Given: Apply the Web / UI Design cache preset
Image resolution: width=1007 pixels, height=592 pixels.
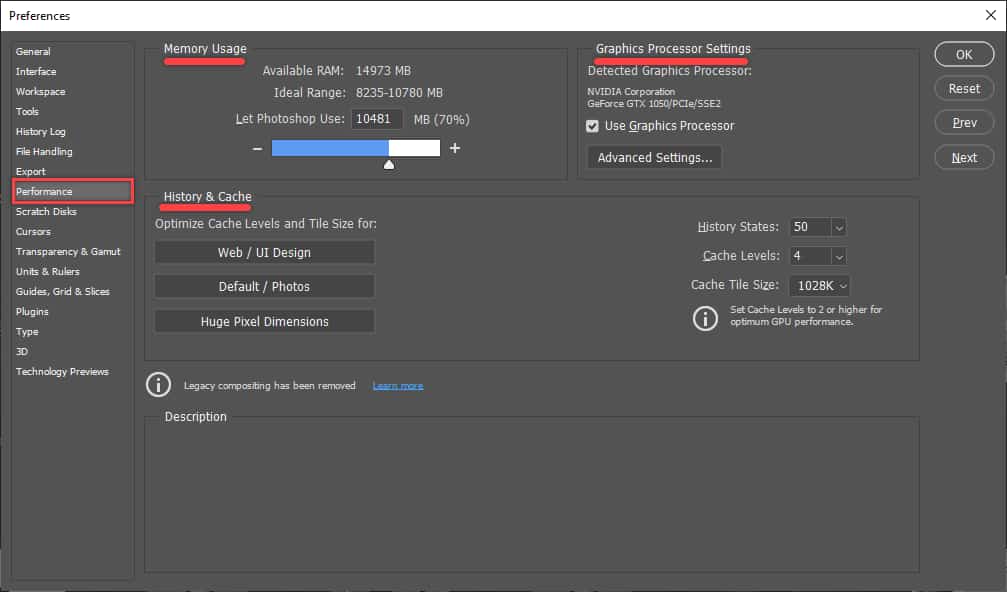Looking at the screenshot, I should click(x=264, y=252).
